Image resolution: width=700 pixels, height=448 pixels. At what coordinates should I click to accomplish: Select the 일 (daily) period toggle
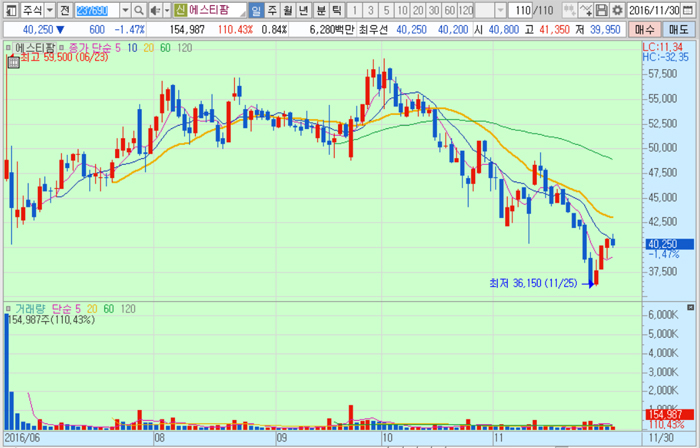tap(257, 10)
